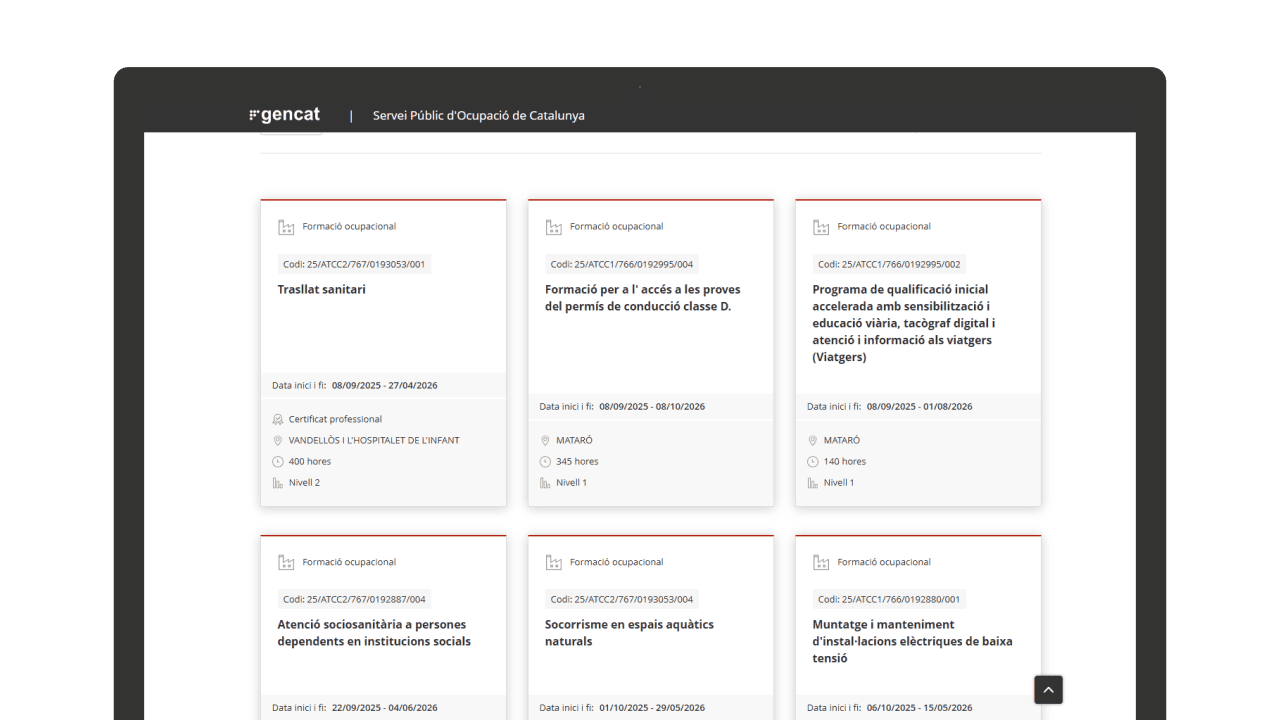Open Atenció sociosanitària a persones dependents course
Image resolution: width=1280 pixels, height=720 pixels.
(373, 633)
